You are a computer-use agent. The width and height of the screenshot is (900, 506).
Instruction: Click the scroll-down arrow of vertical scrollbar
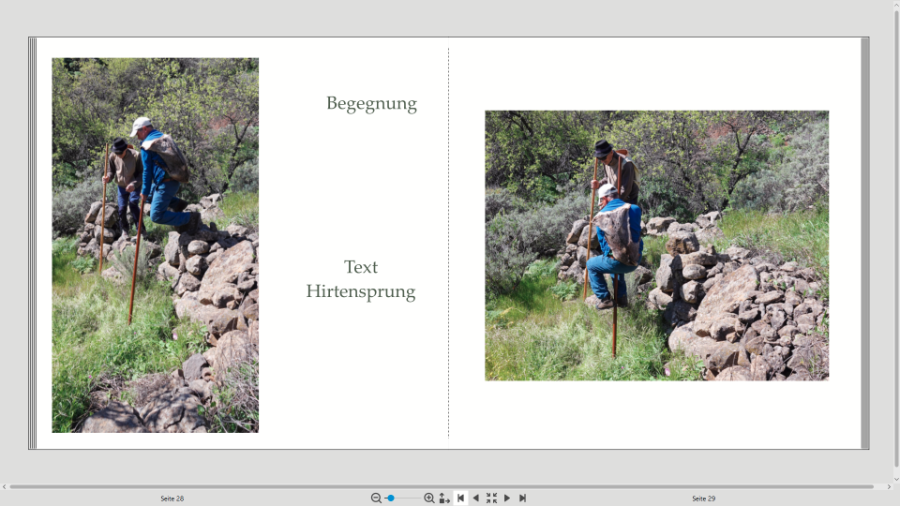pos(897,478)
